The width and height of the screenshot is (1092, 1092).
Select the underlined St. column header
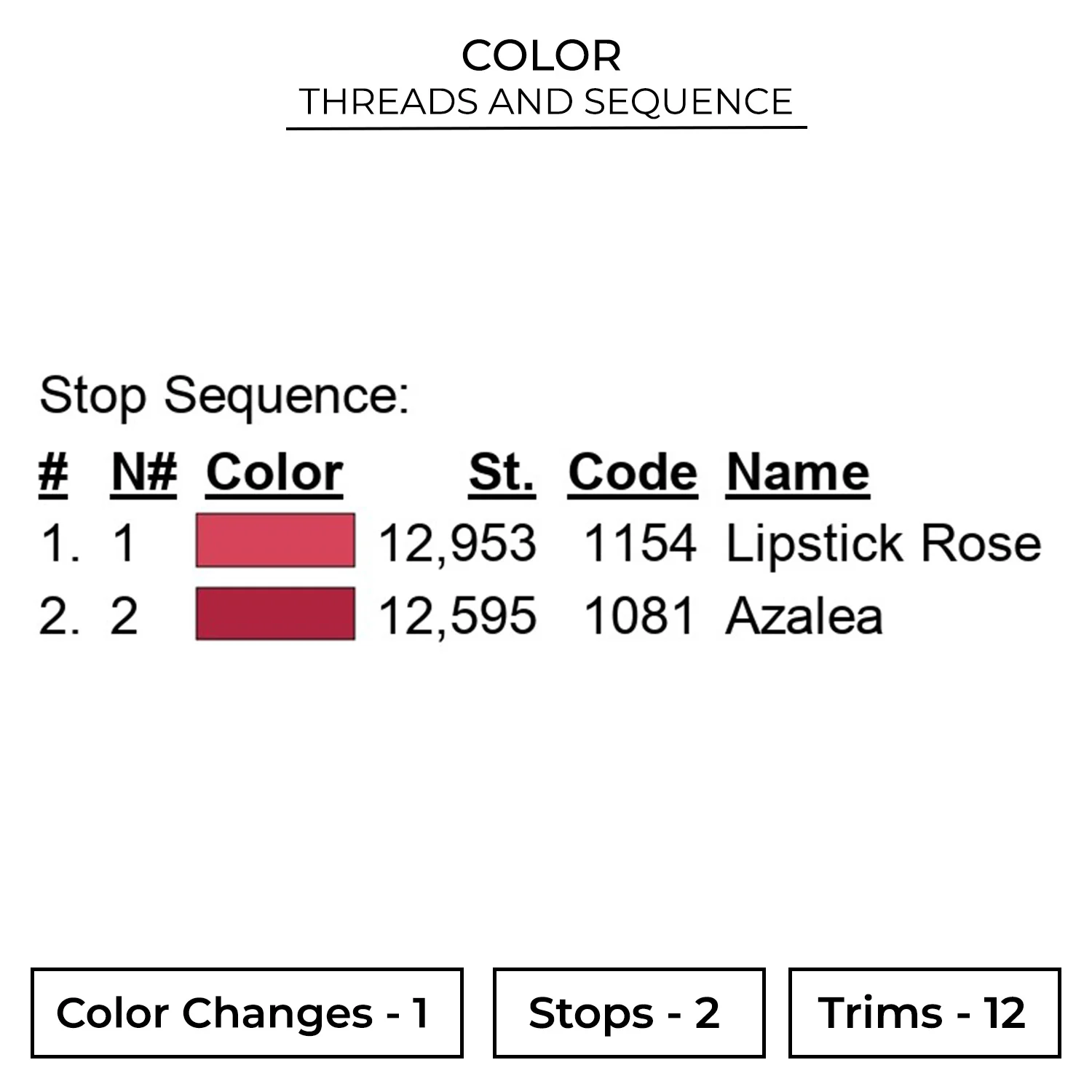pyautogui.click(x=502, y=473)
